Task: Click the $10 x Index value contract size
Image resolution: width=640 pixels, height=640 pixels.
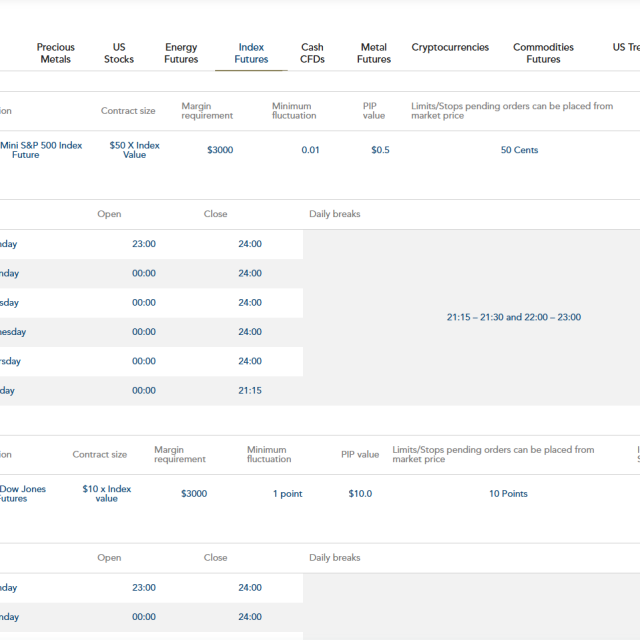Action: pyautogui.click(x=106, y=493)
